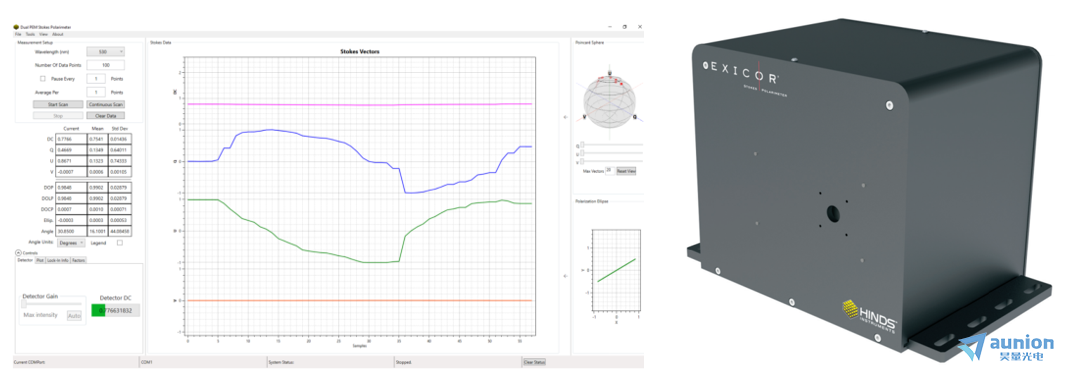
Task: Click the Reset View button
Action: click(625, 171)
